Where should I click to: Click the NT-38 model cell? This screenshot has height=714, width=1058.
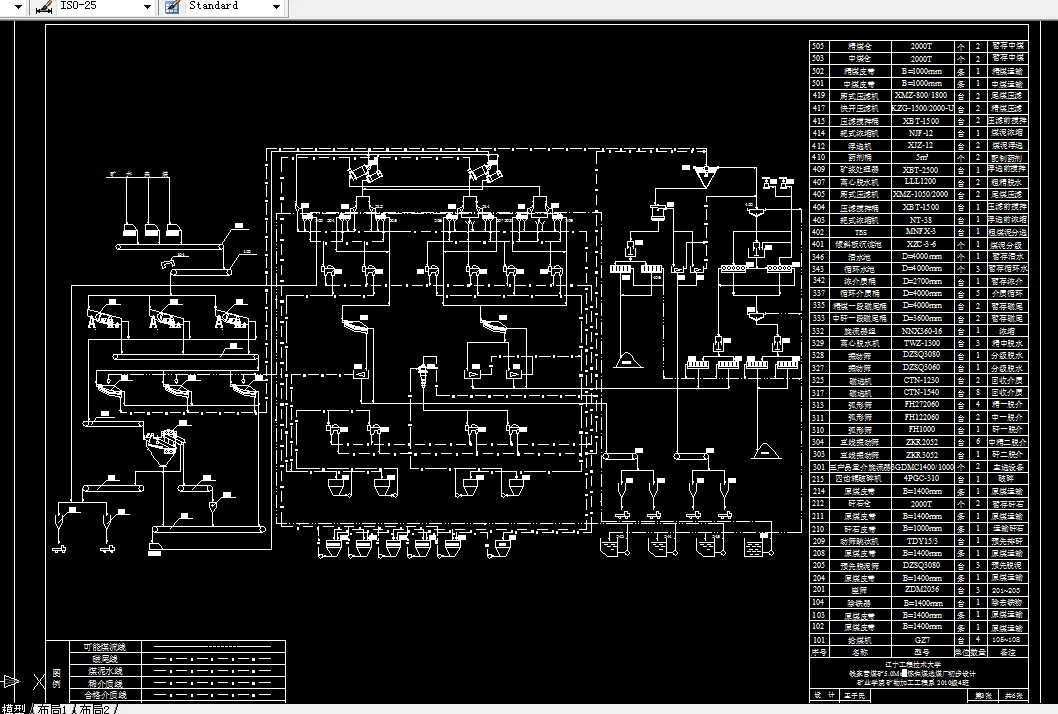922,219
